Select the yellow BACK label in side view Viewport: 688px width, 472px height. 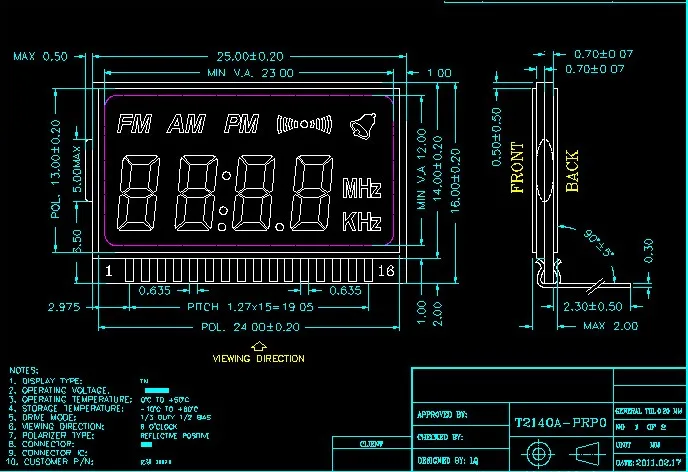point(572,171)
